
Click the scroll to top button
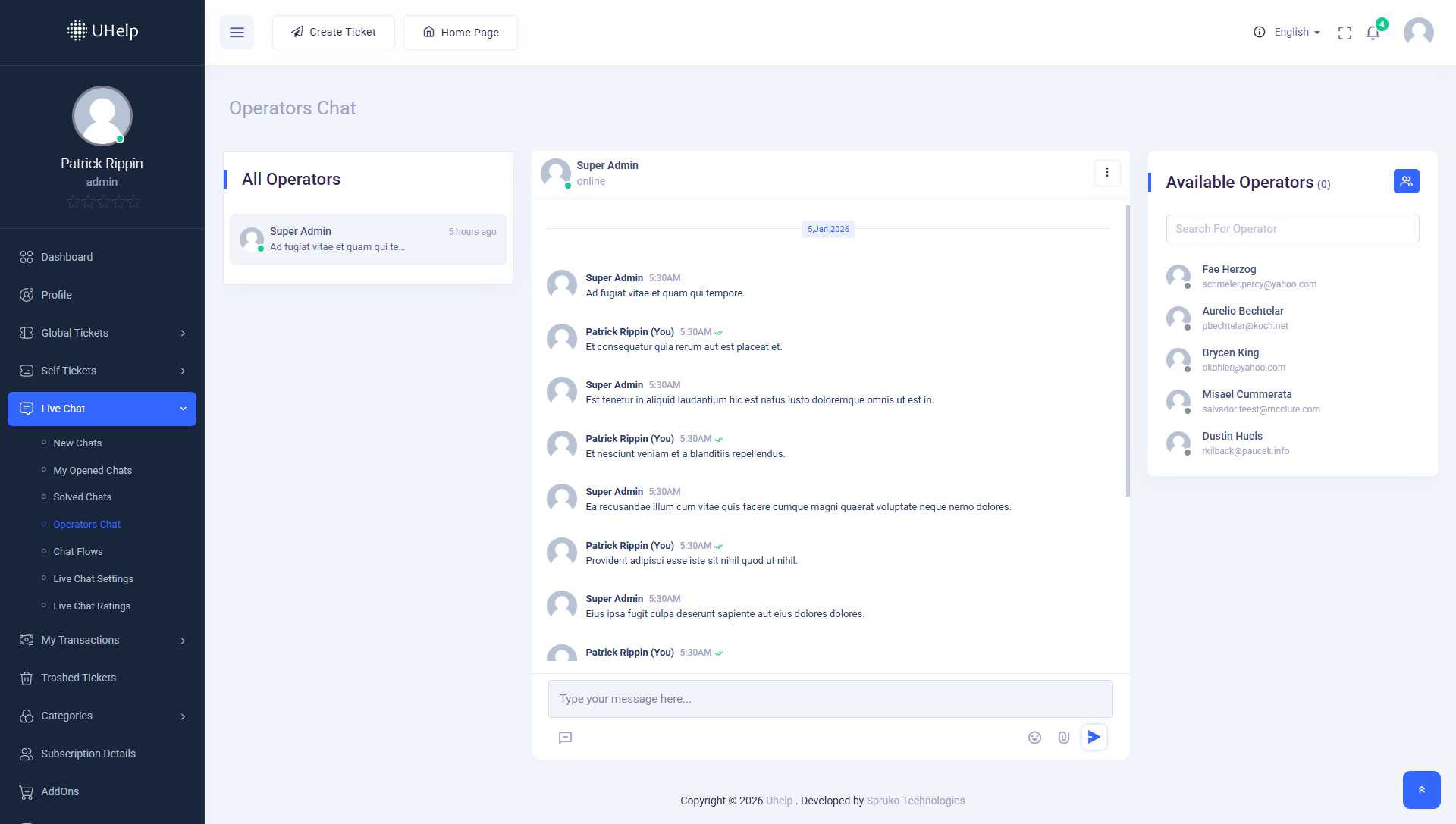(x=1421, y=790)
